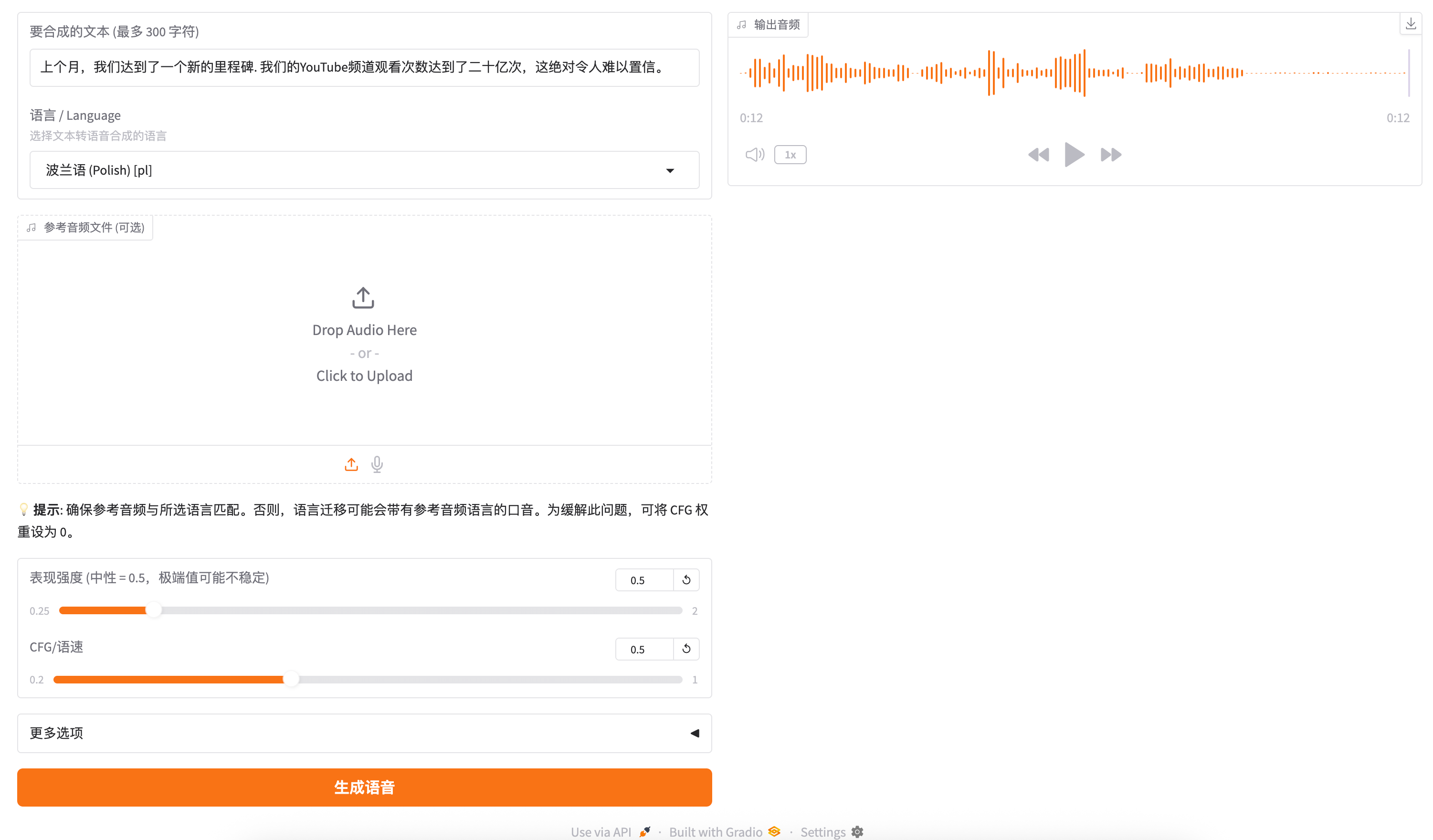Change playback speed from 1x
Viewport: 1433px width, 840px height.
[790, 155]
